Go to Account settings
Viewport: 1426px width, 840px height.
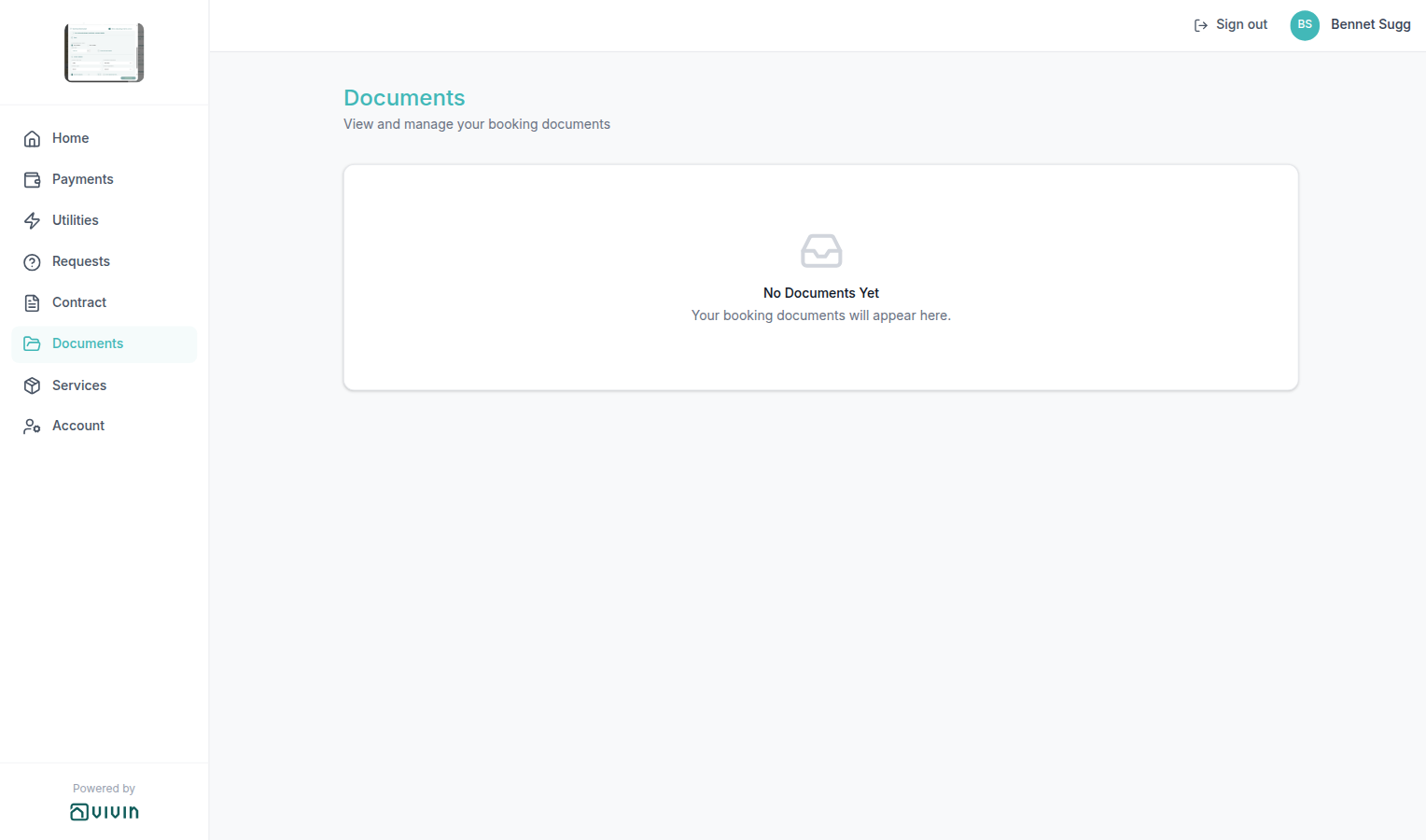pos(104,426)
